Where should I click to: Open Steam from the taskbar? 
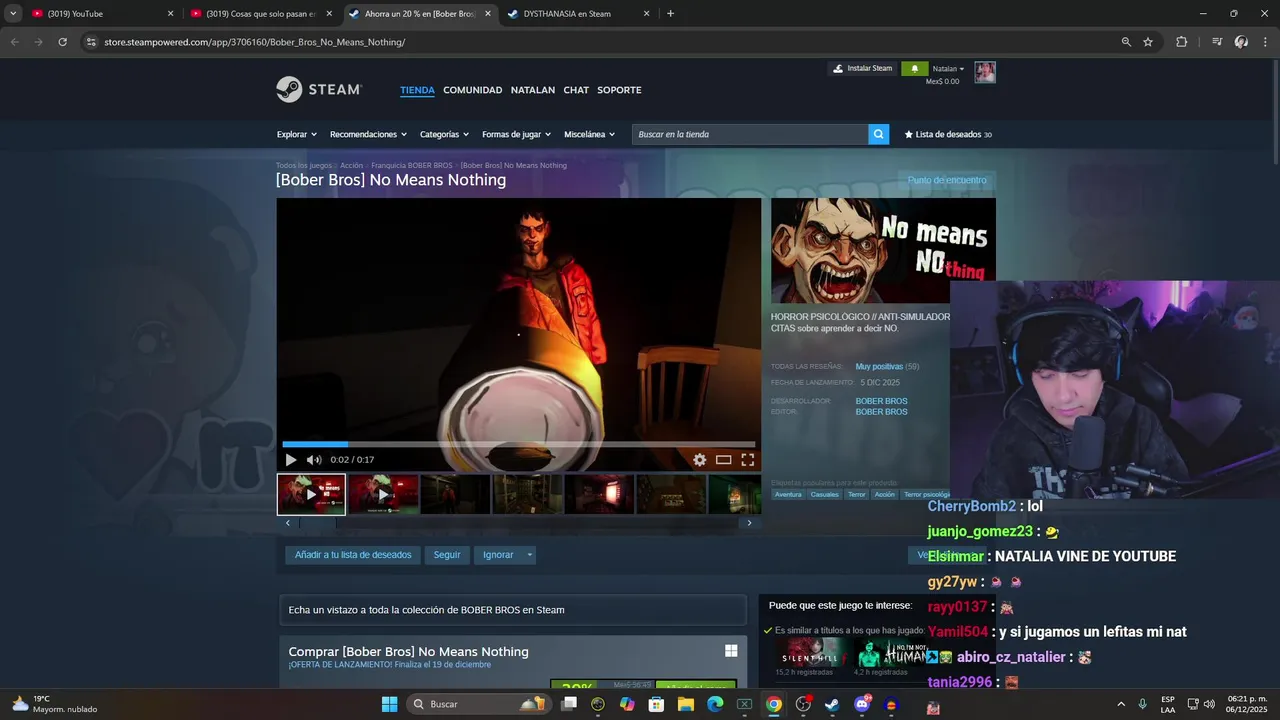832,704
